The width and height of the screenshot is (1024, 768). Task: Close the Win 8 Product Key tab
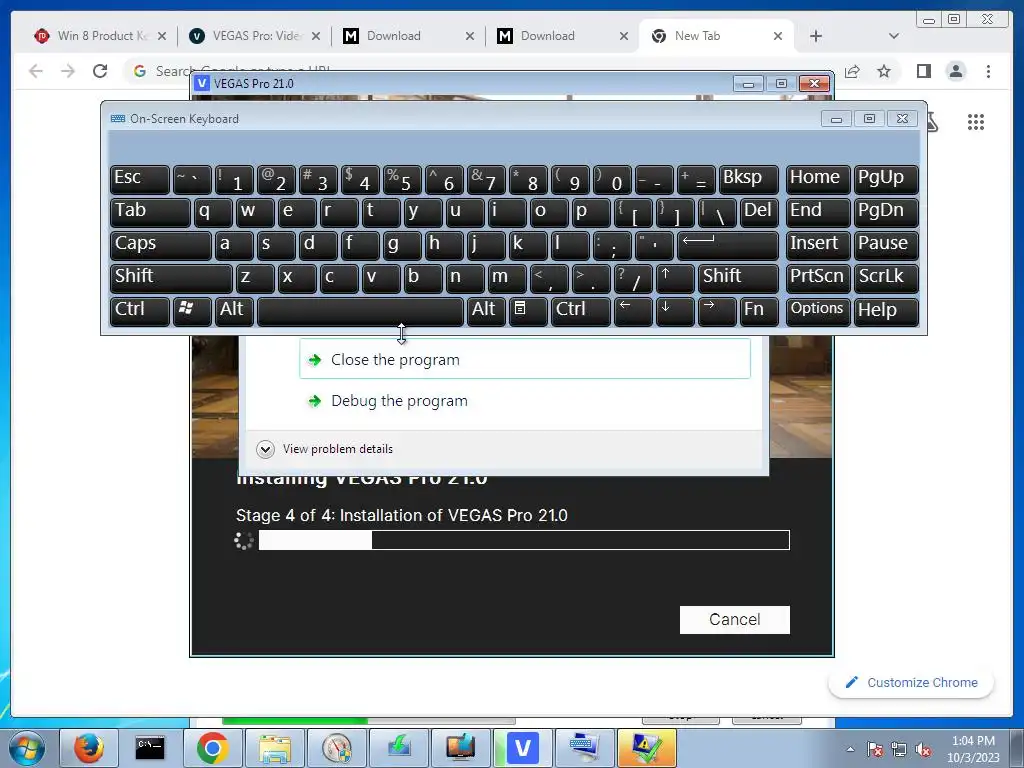pyautogui.click(x=162, y=36)
